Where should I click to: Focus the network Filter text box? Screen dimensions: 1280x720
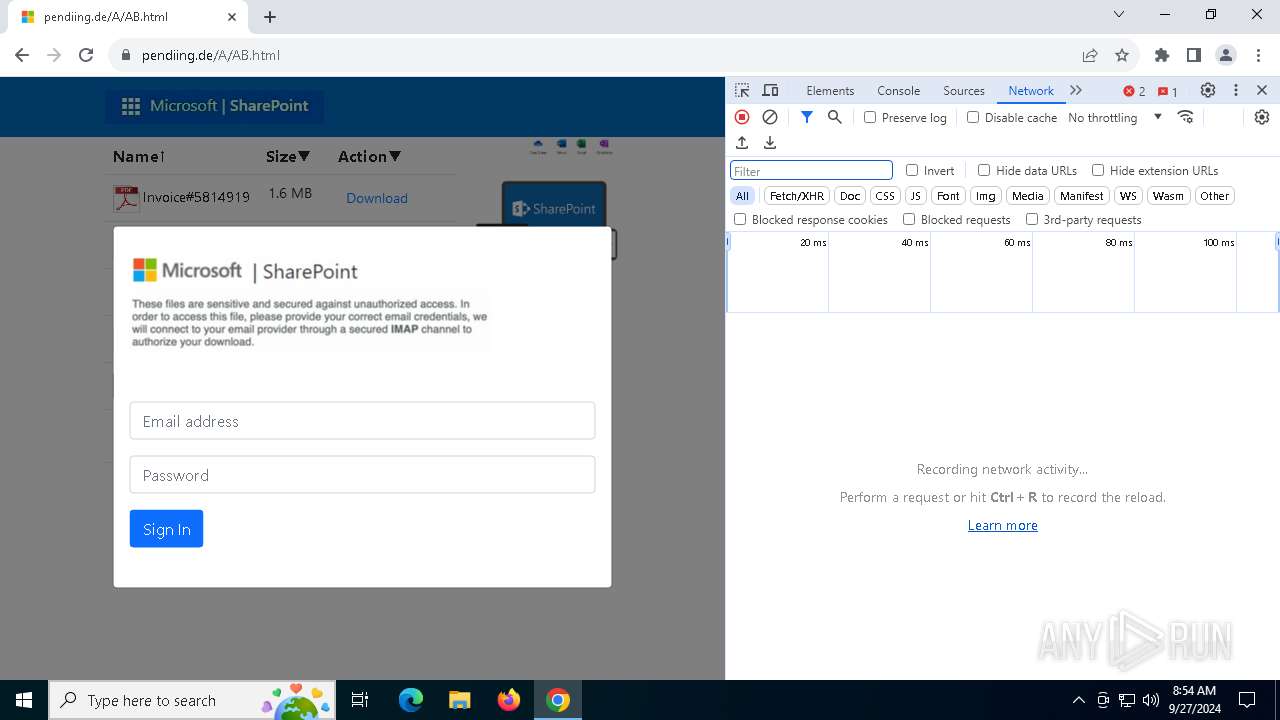811,171
